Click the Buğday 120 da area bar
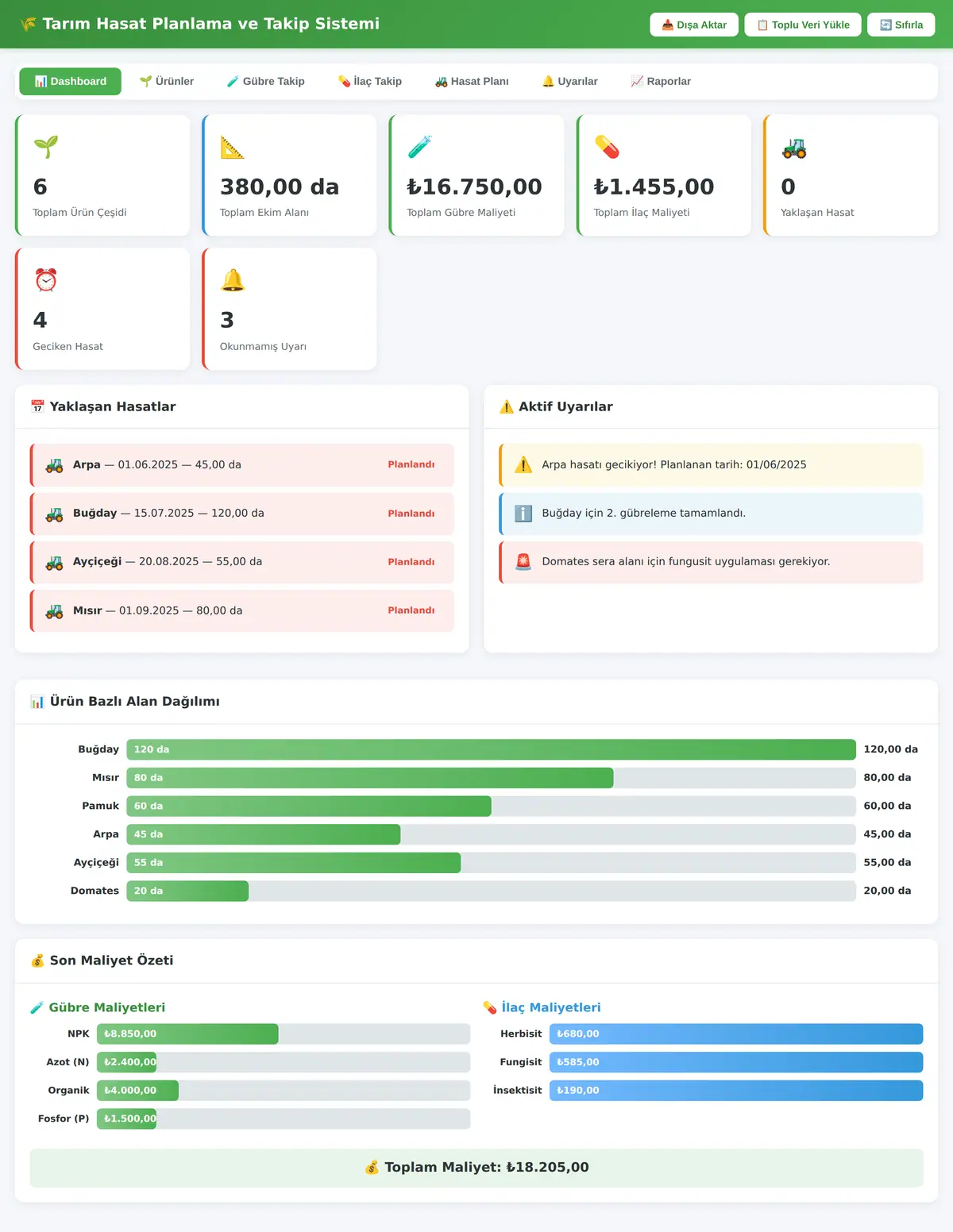The height and width of the screenshot is (1232, 953). (x=491, y=749)
